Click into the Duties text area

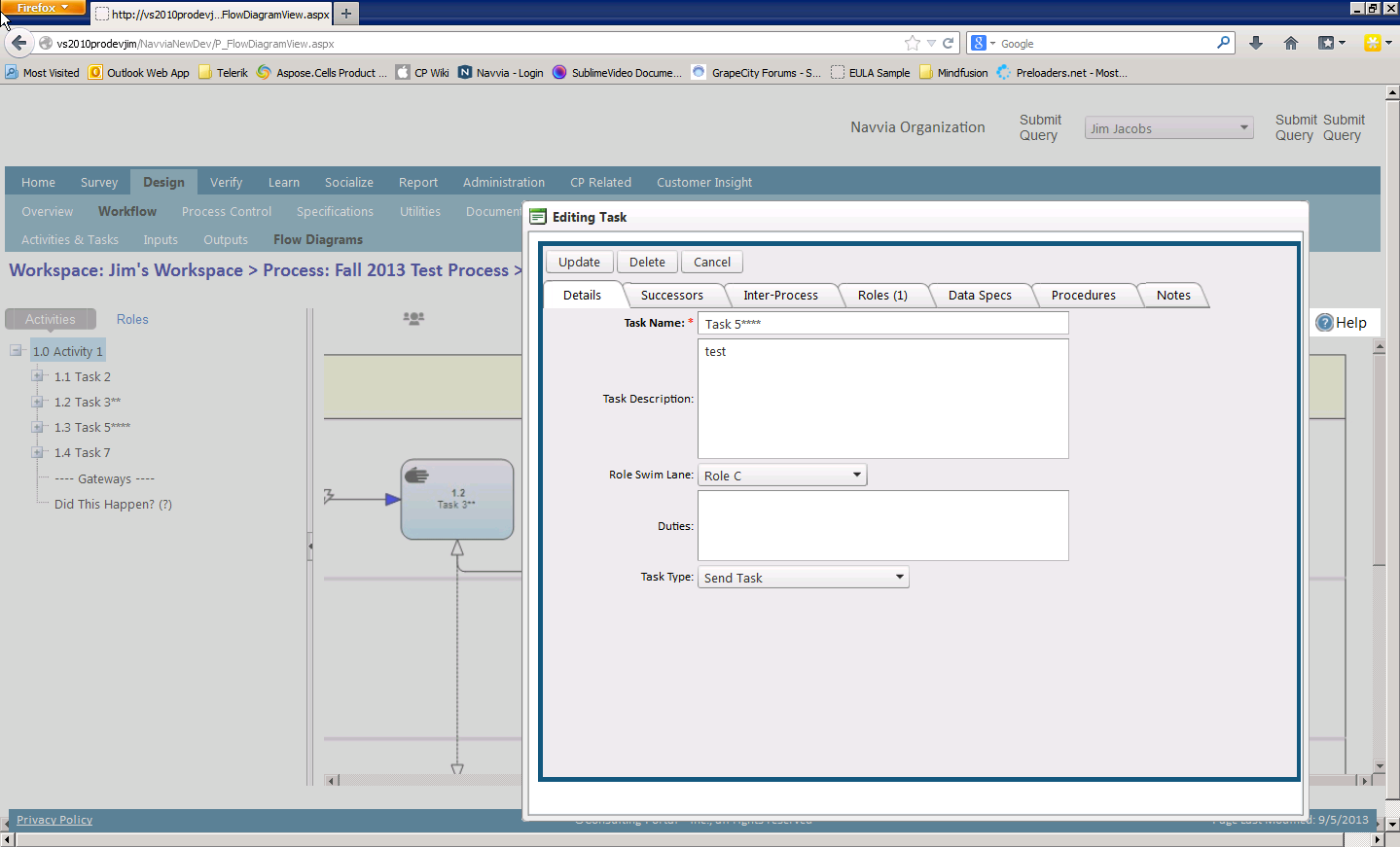[883, 526]
